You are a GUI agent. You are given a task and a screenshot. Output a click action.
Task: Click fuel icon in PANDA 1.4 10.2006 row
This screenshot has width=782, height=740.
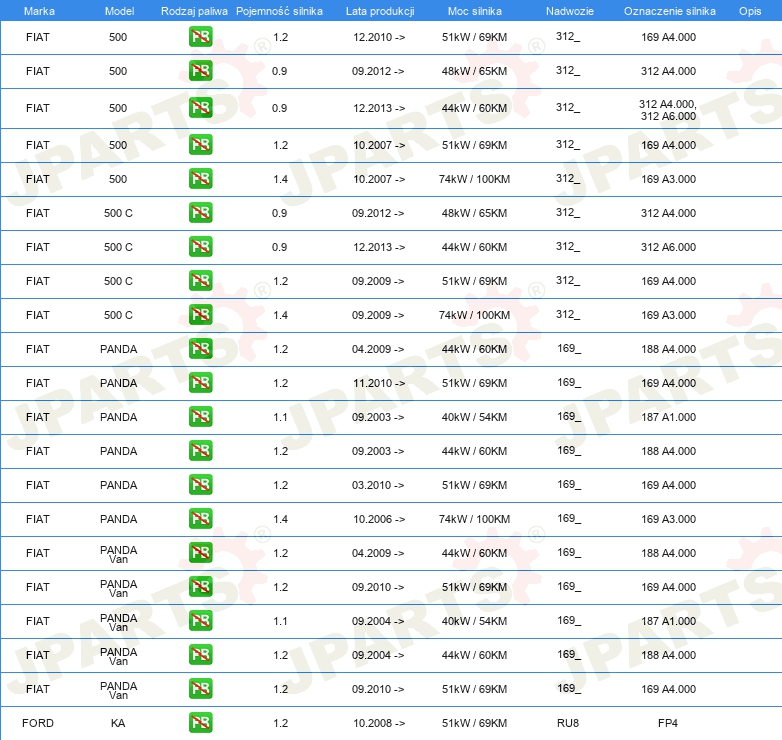pos(200,519)
